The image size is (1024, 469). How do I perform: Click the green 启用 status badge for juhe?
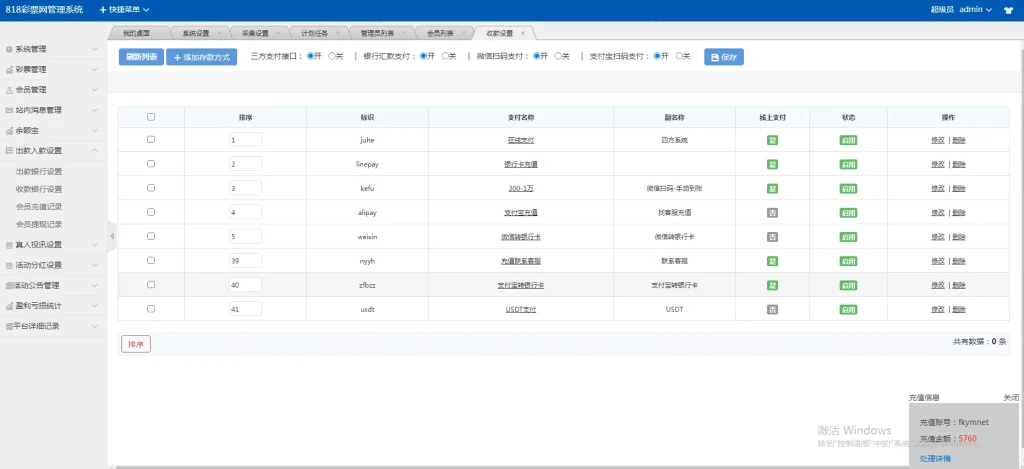tap(848, 139)
